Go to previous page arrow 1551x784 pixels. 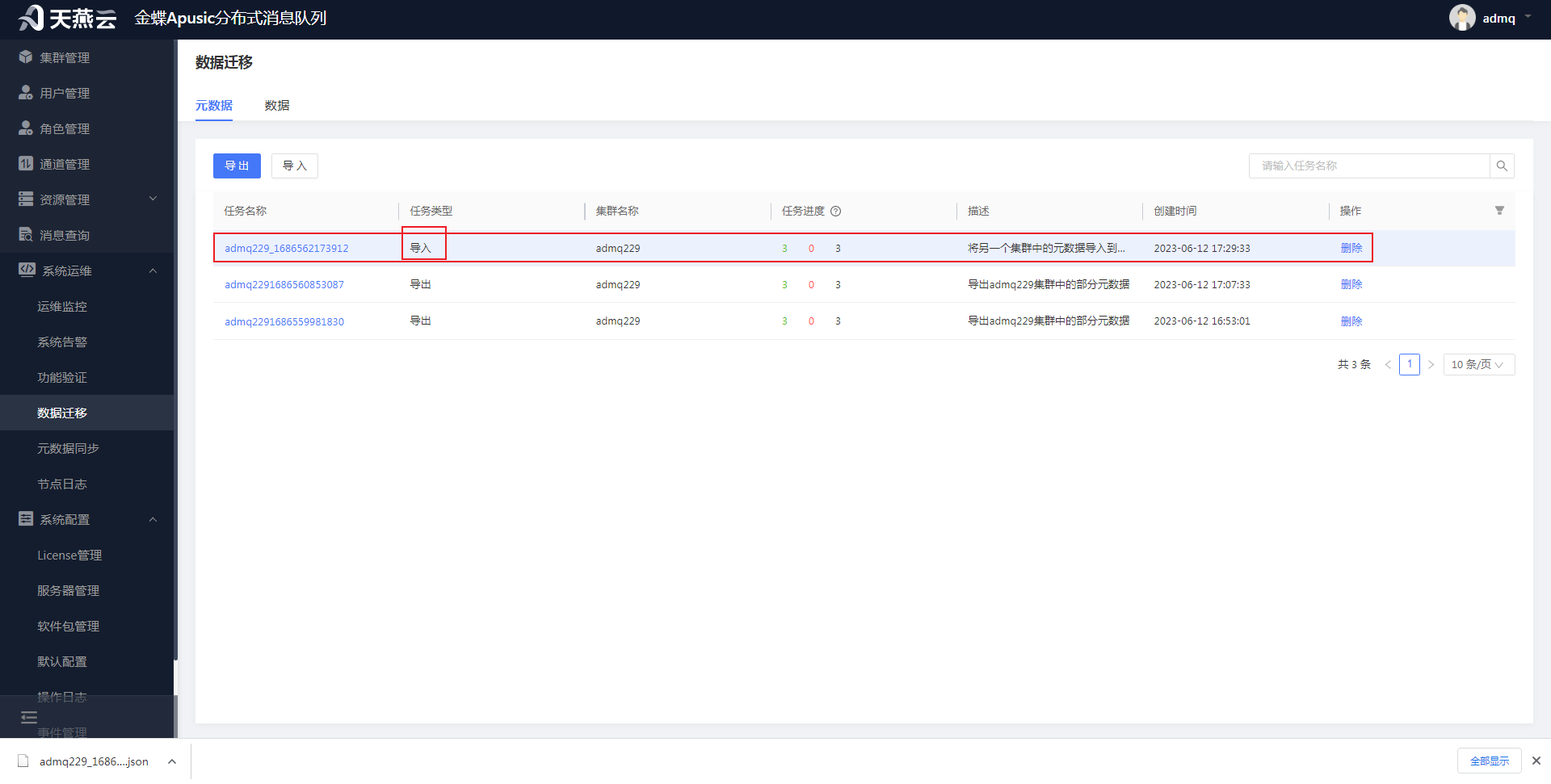pos(1388,365)
